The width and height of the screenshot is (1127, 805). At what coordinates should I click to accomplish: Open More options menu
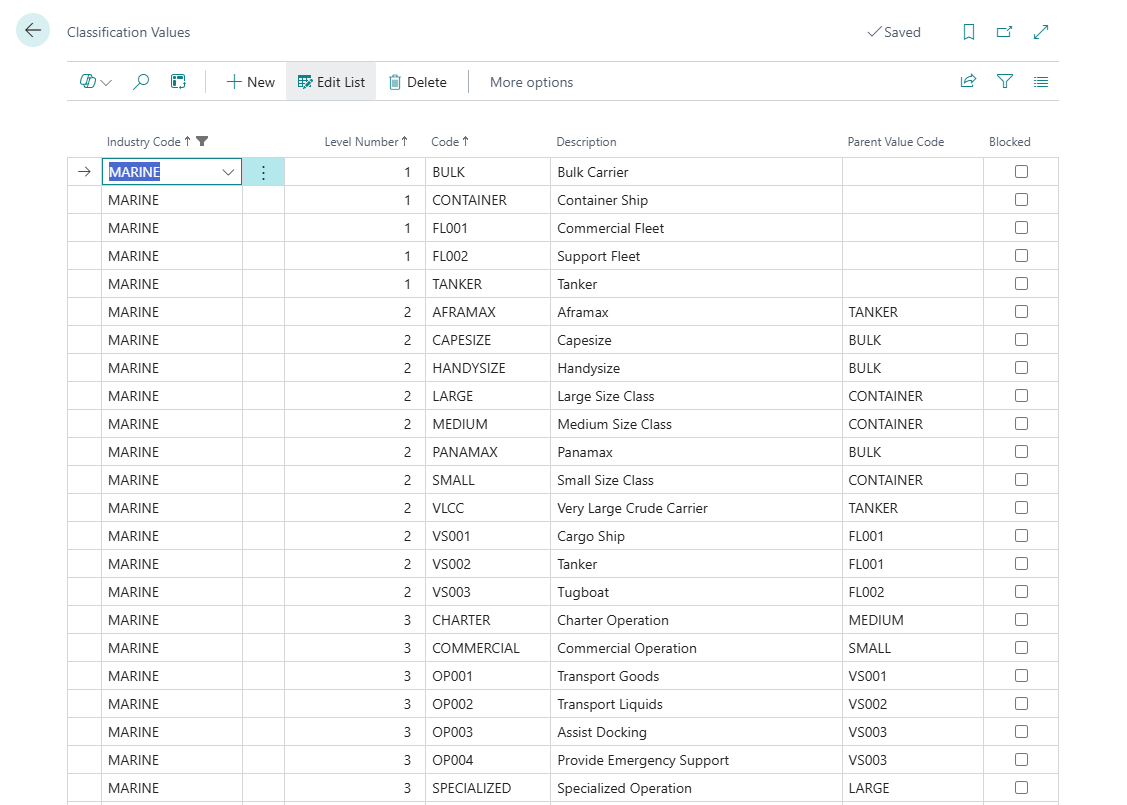(x=531, y=82)
